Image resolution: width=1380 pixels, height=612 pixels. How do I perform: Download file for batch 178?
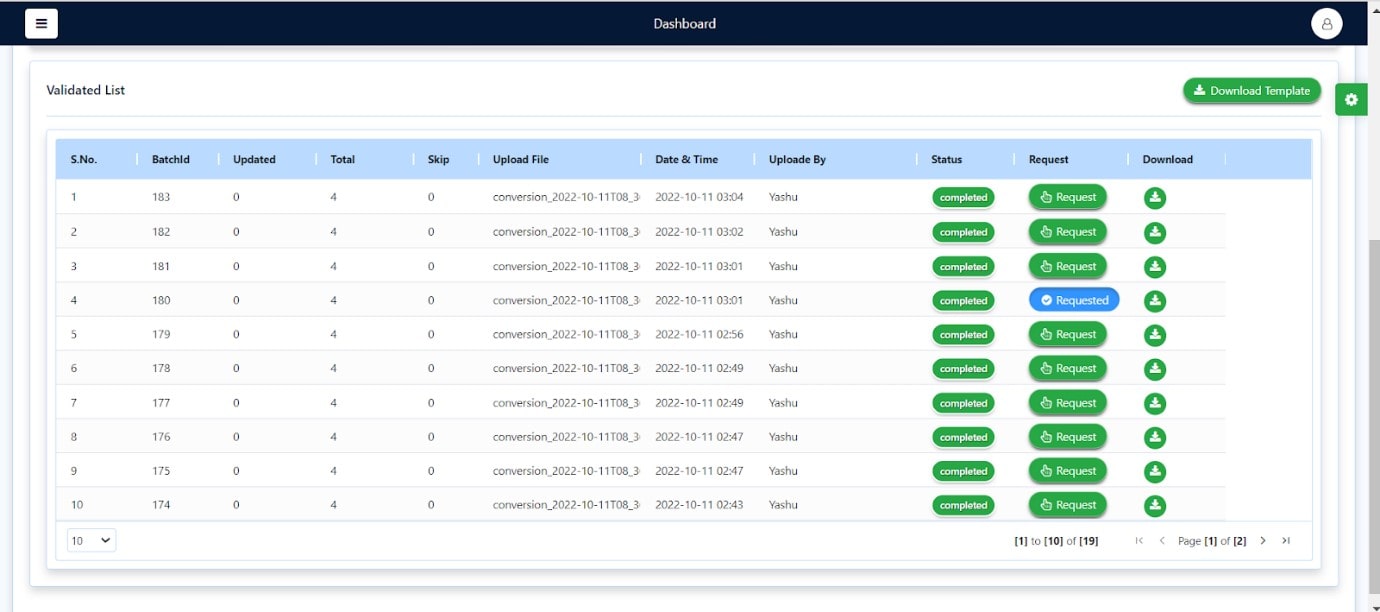[x=1155, y=368]
